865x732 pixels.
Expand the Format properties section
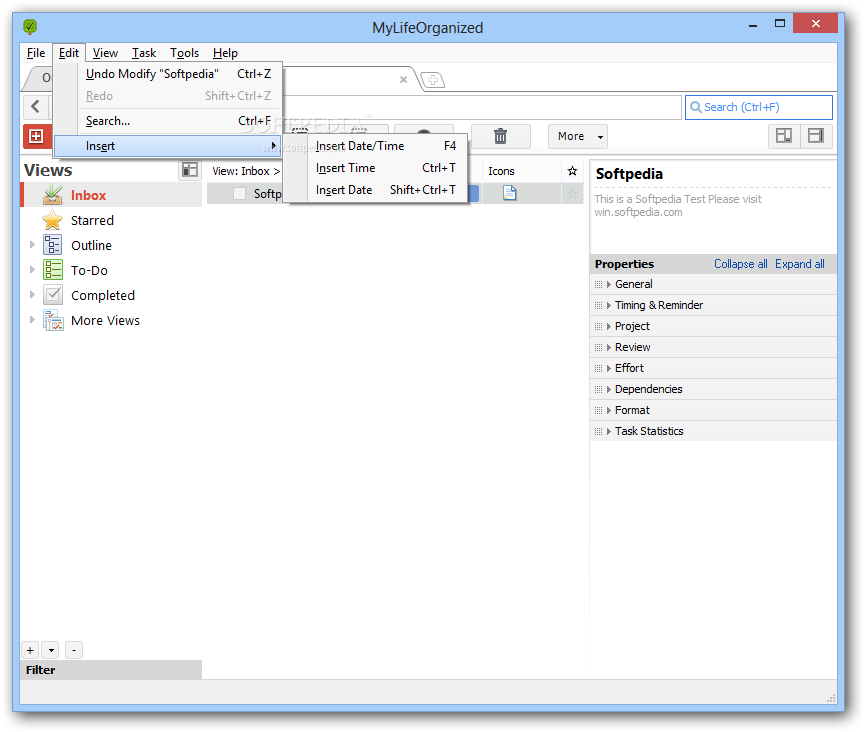608,410
